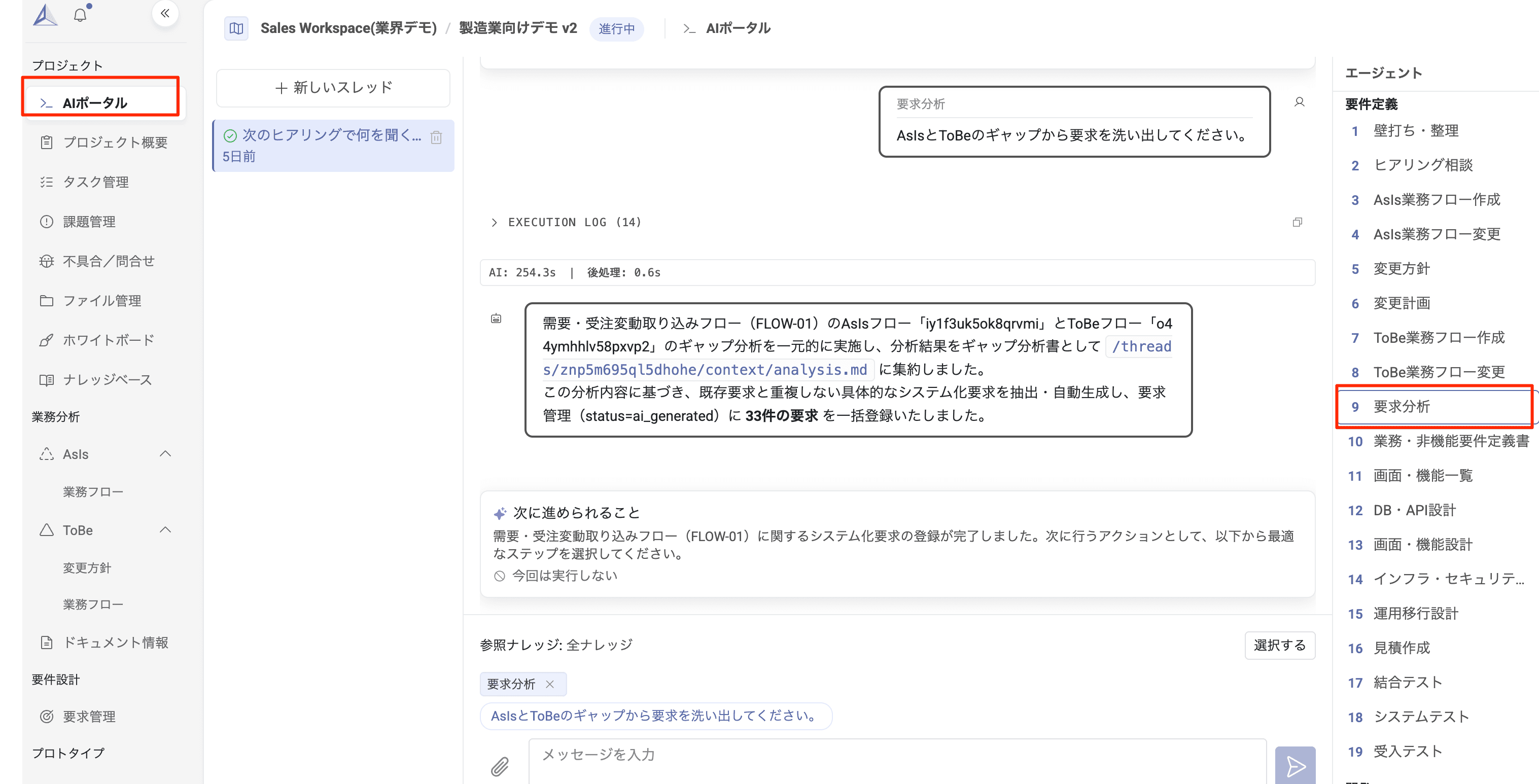Click the 進行中 status badge
This screenshot has width=1539, height=784.
(x=616, y=29)
